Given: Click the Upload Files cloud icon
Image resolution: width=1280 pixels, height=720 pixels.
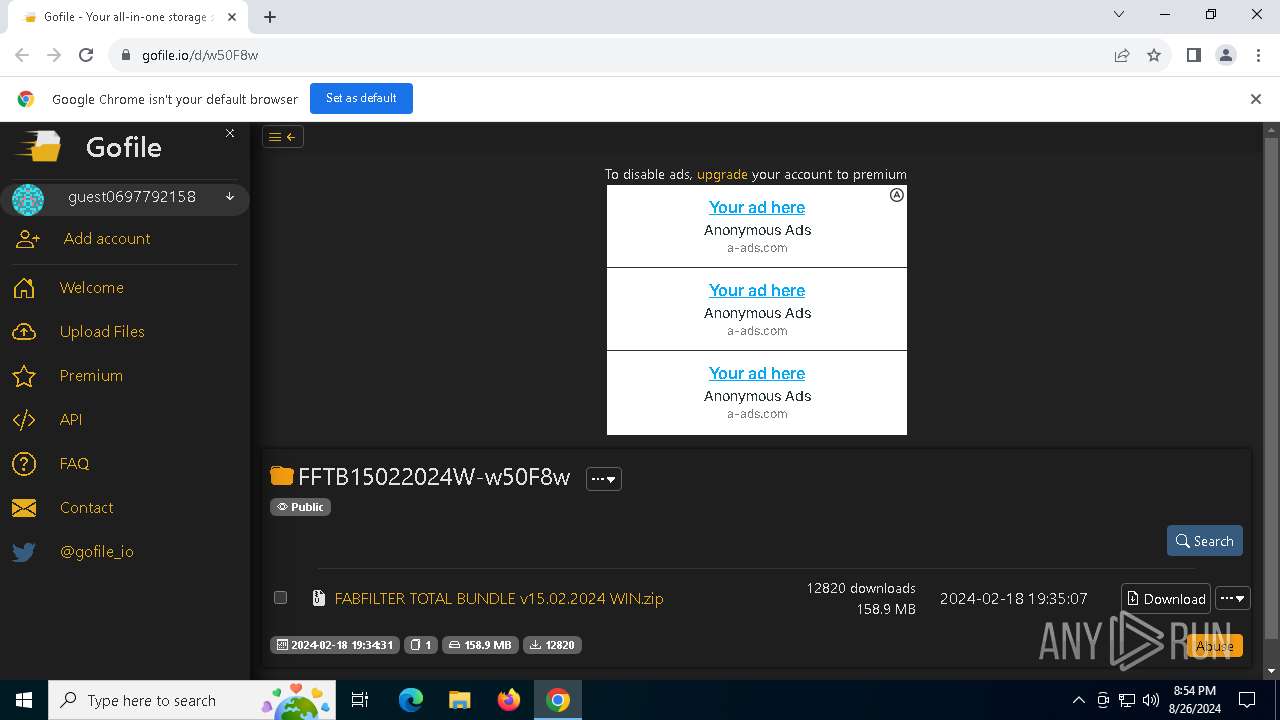Looking at the screenshot, I should point(24,332).
